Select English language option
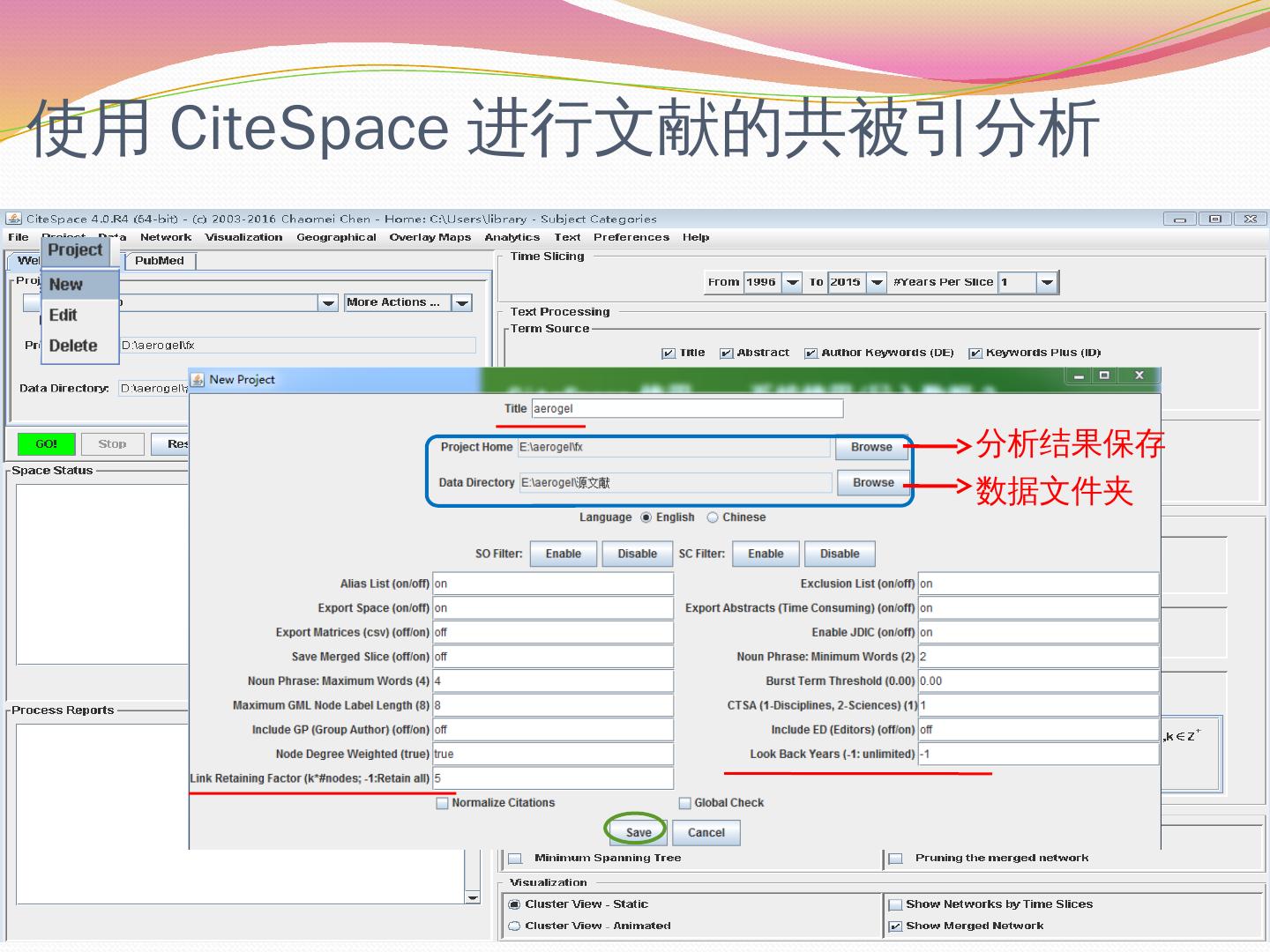1270x952 pixels. point(646,517)
